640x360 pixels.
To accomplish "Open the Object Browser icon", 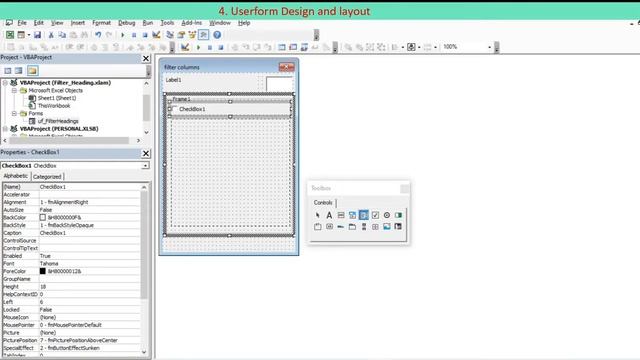I will (192, 35).
